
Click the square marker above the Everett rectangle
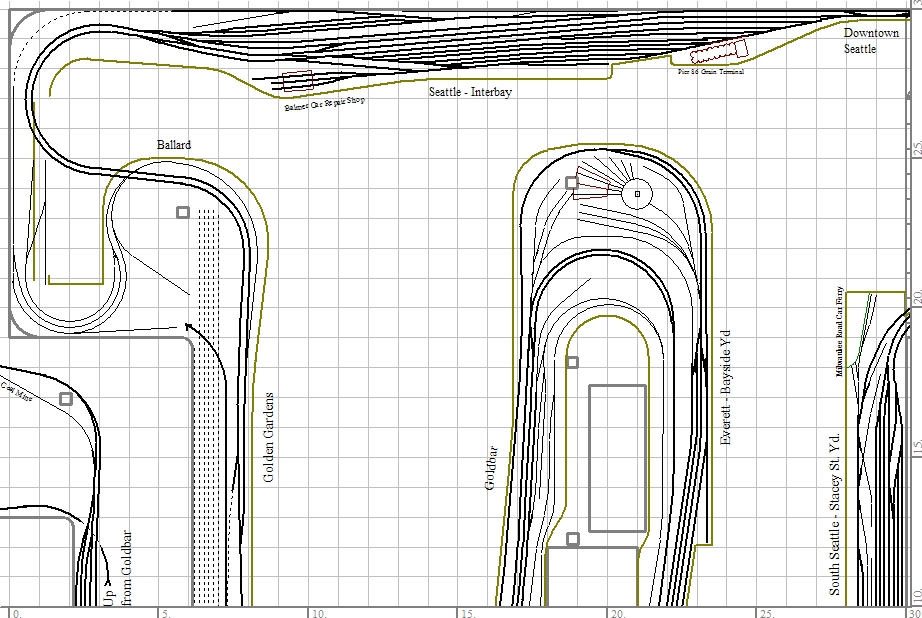pyautogui.click(x=572, y=362)
